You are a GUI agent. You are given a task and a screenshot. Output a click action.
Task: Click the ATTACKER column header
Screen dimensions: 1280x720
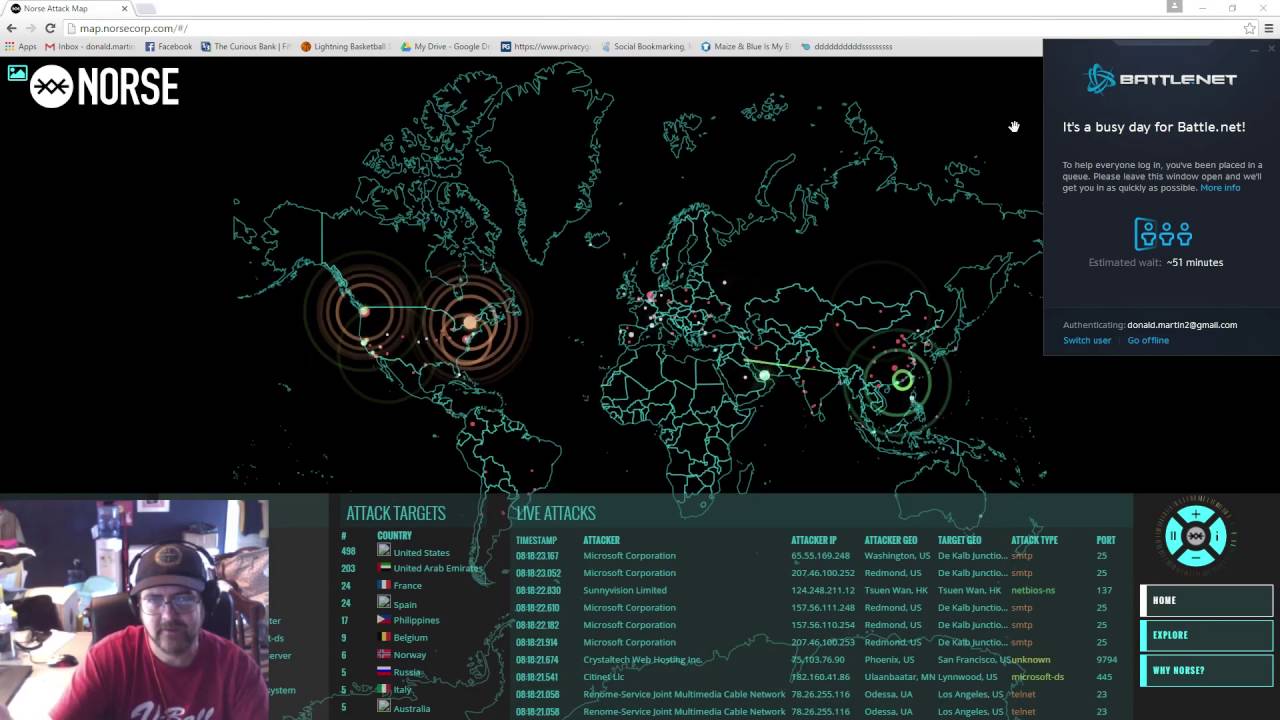point(602,540)
